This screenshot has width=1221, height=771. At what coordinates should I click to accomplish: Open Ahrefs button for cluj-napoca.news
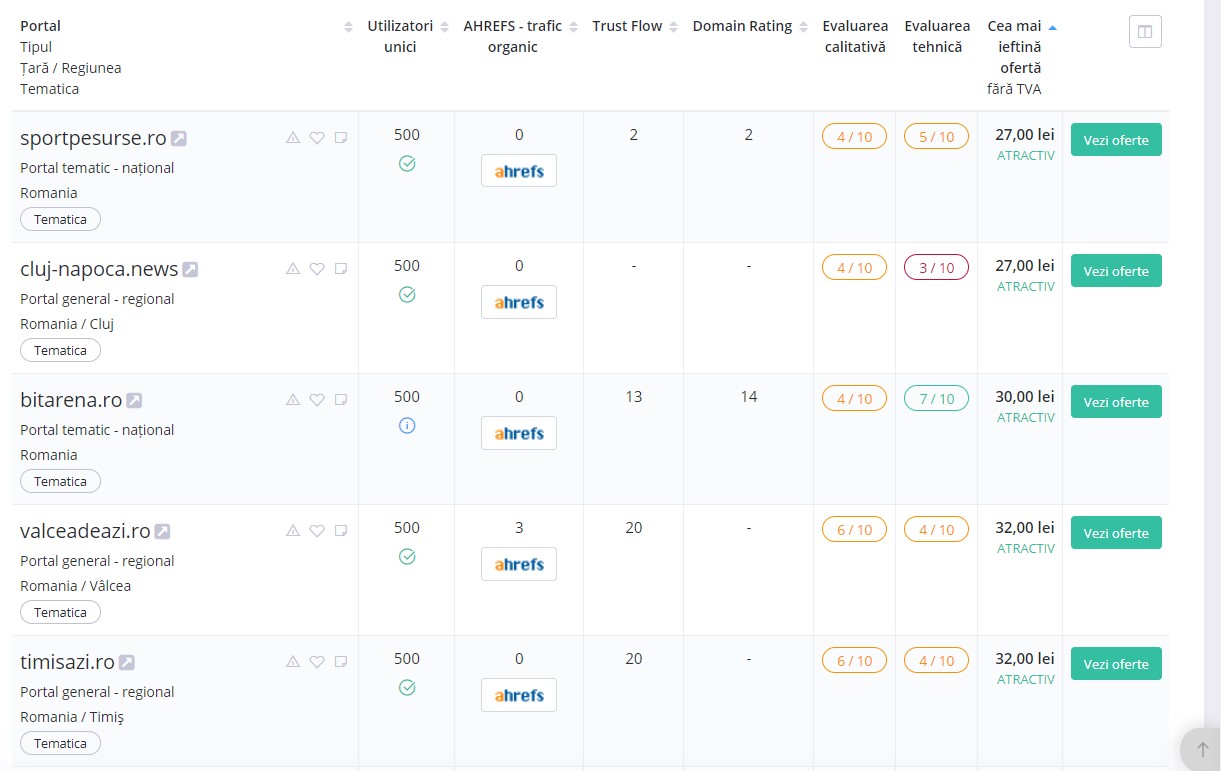coord(519,302)
